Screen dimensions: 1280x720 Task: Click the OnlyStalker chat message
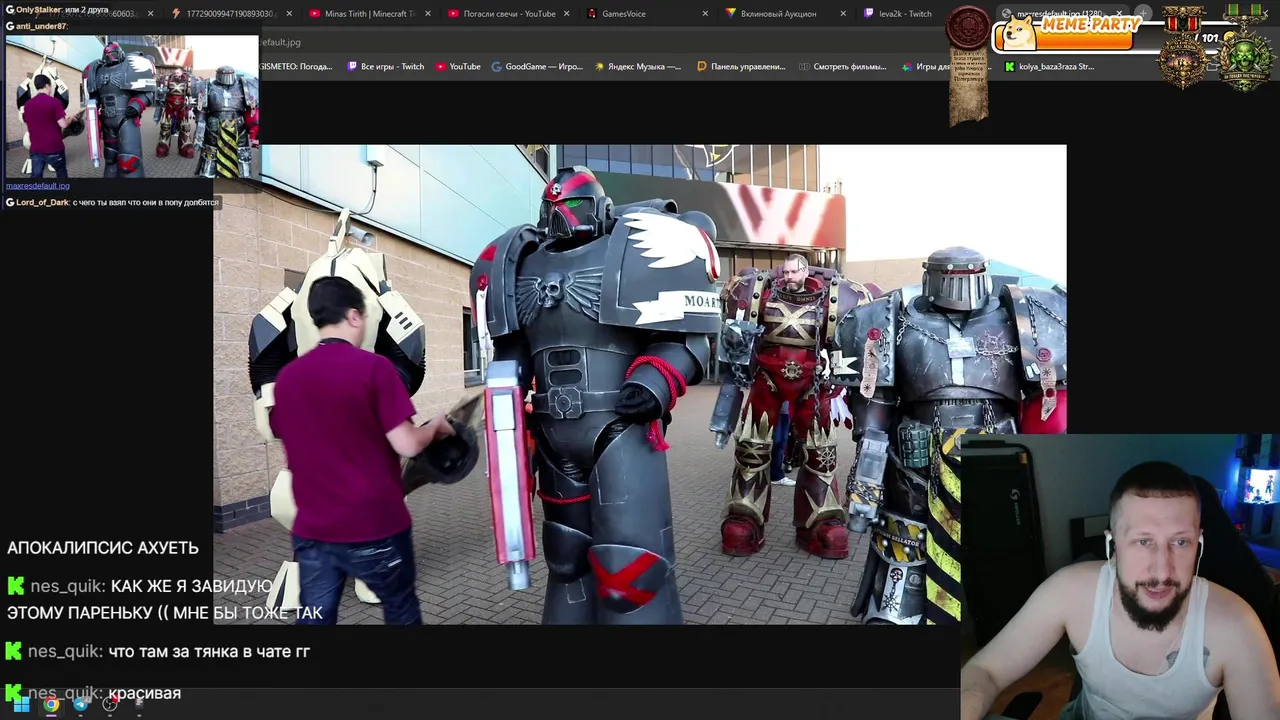pos(57,10)
